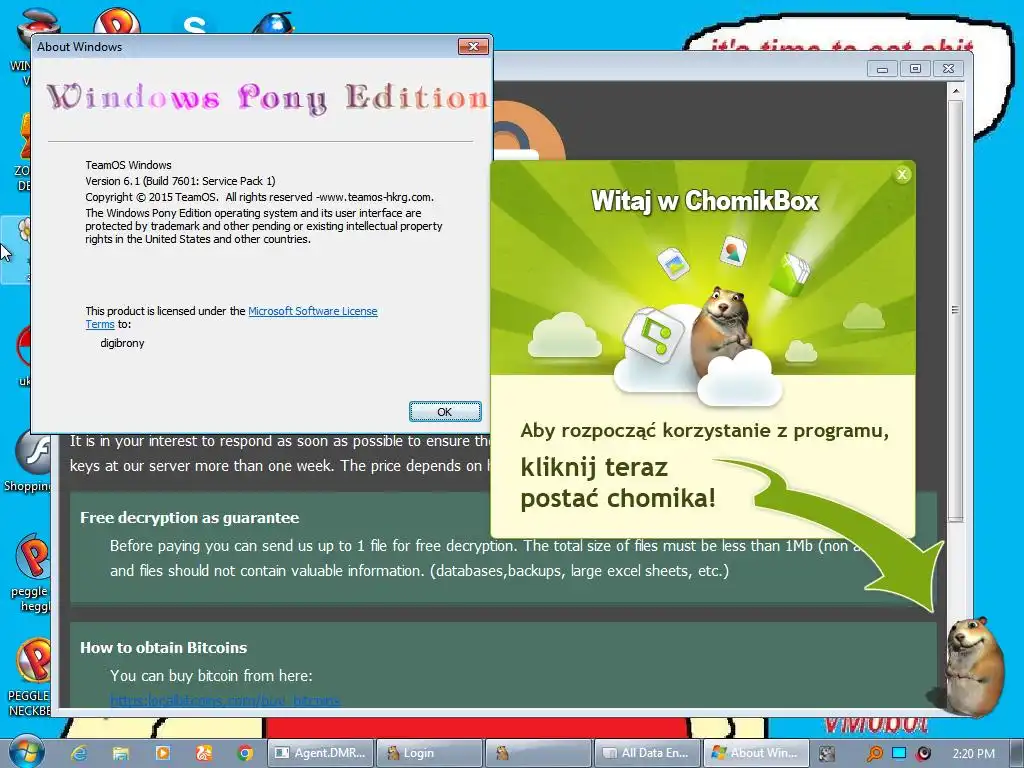The image size is (1024, 768).
Task: Click the magnifier tray icon
Action: pos(874,753)
